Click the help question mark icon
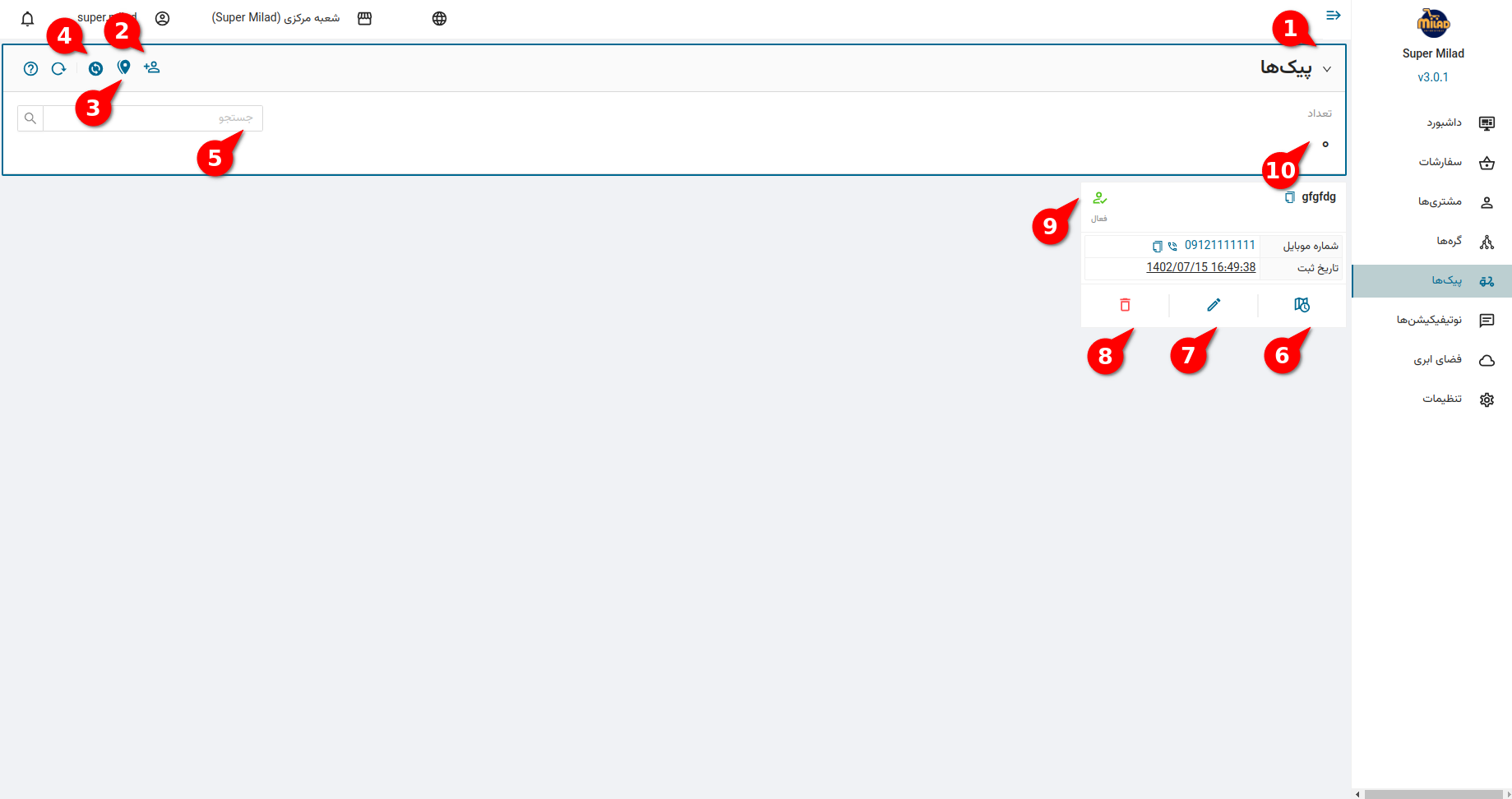This screenshot has height=799, width=1512. pyautogui.click(x=30, y=69)
